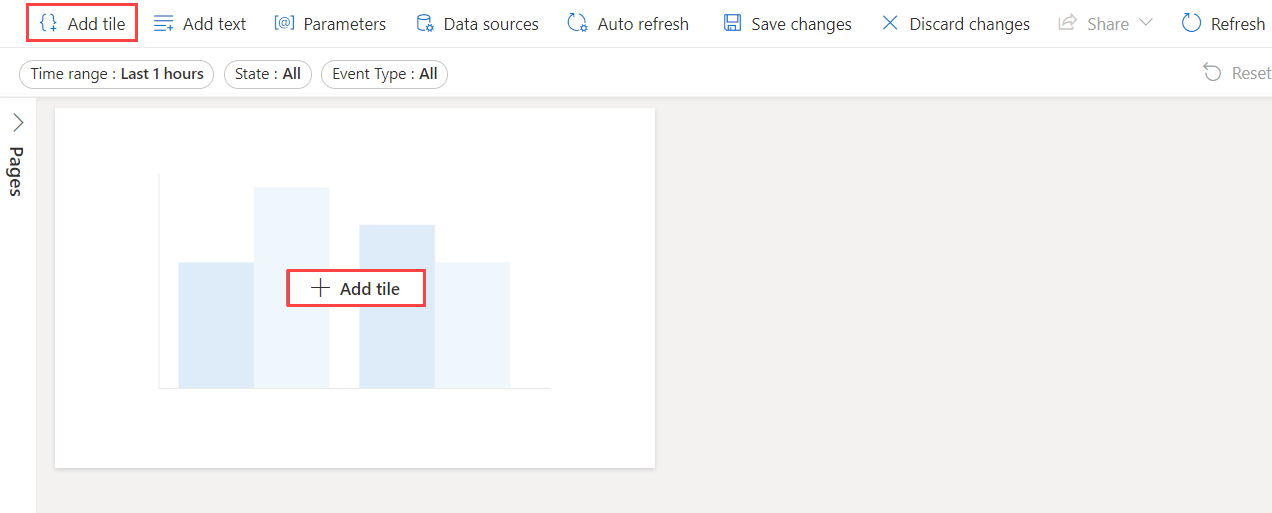Click the Discard changes label
Image resolution: width=1272 pixels, height=513 pixels.
tap(970, 24)
